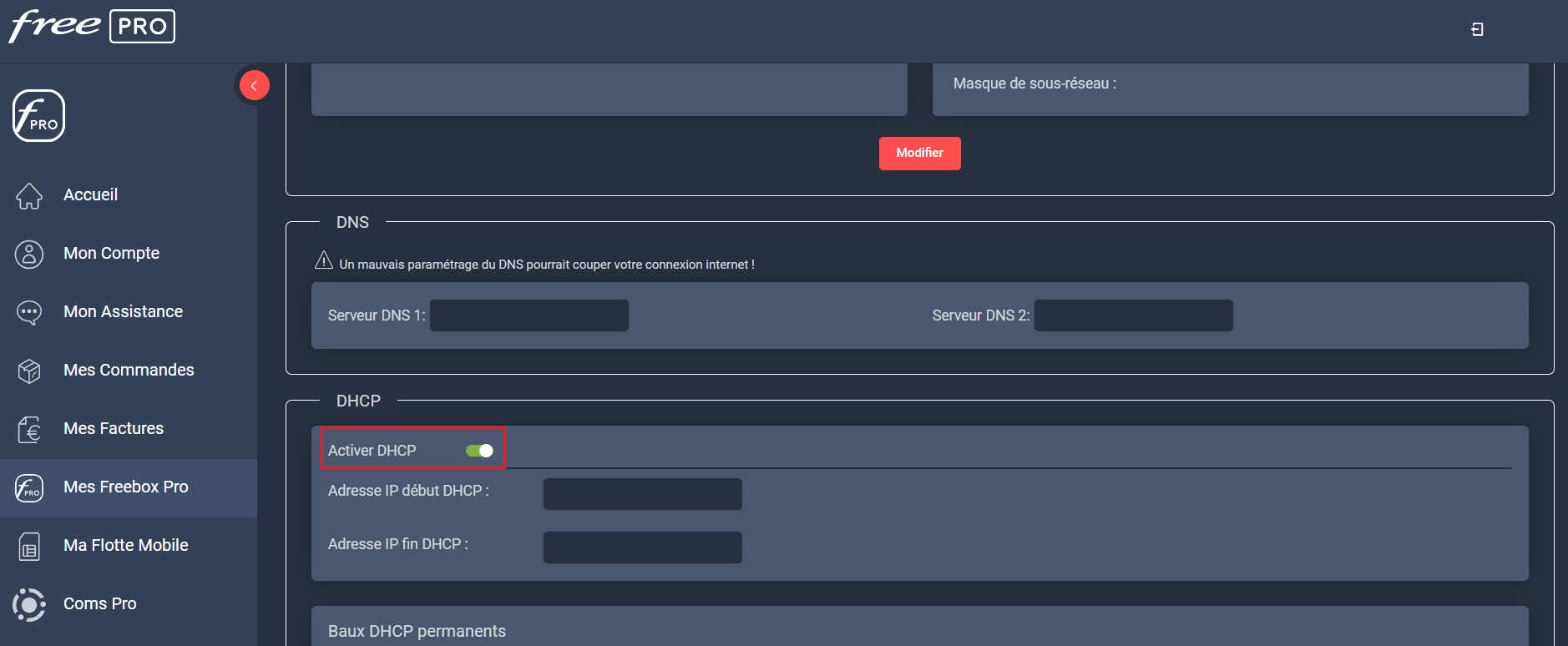Image resolution: width=1568 pixels, height=646 pixels.
Task: Click the Masque de sous-réseau label
Action: pos(1034,83)
